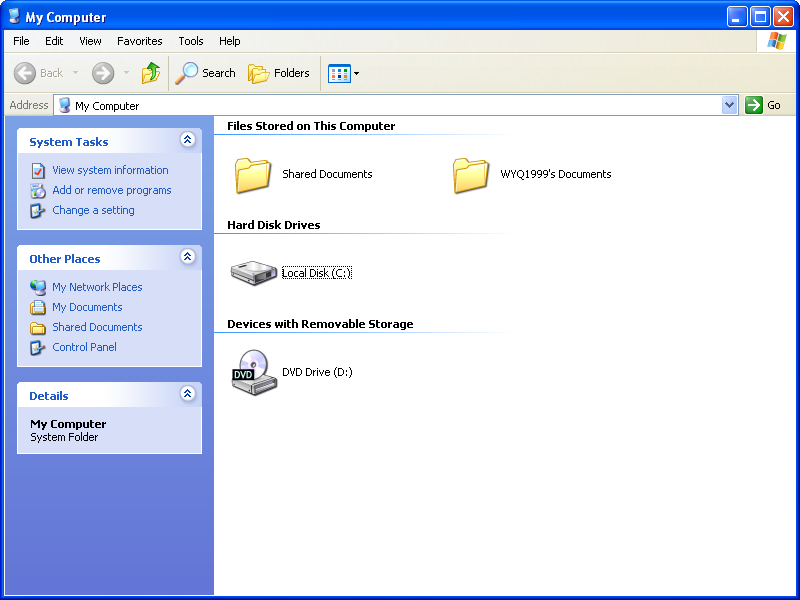Click the Folders toolbar icon
The image size is (800, 600).
278,73
